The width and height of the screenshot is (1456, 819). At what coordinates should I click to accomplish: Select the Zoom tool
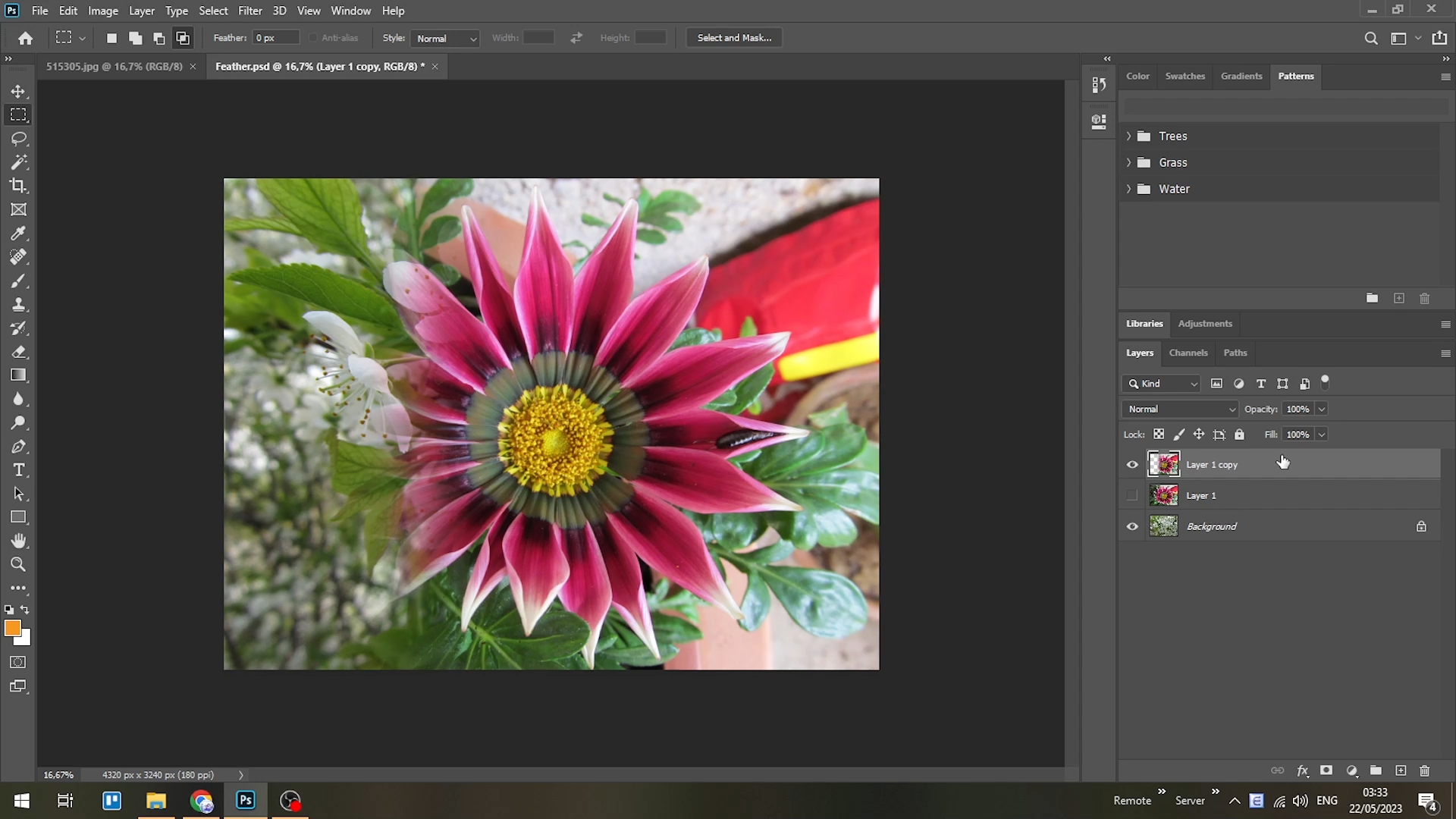pos(19,564)
